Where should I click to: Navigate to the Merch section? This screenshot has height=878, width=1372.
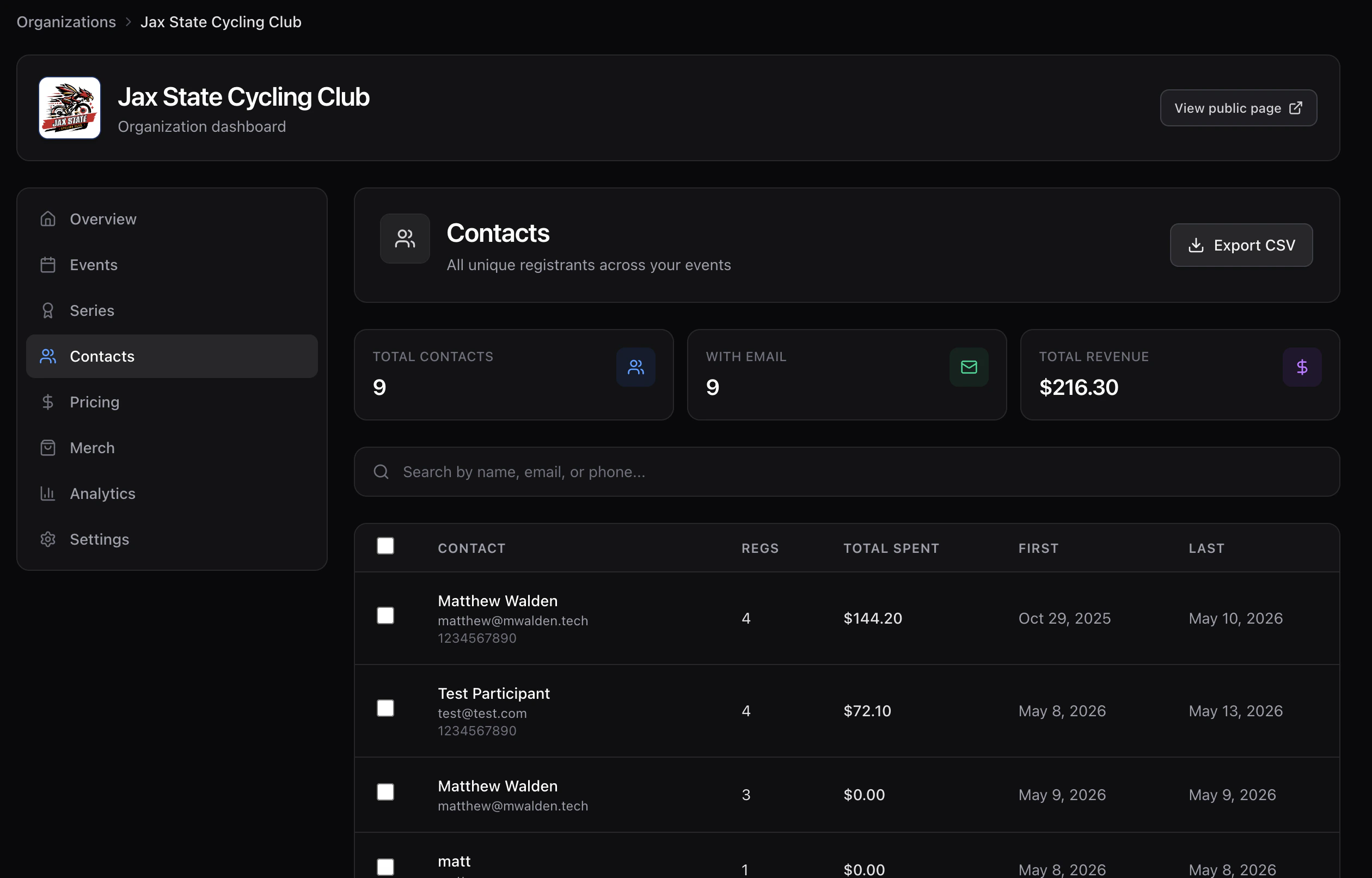[x=171, y=448]
